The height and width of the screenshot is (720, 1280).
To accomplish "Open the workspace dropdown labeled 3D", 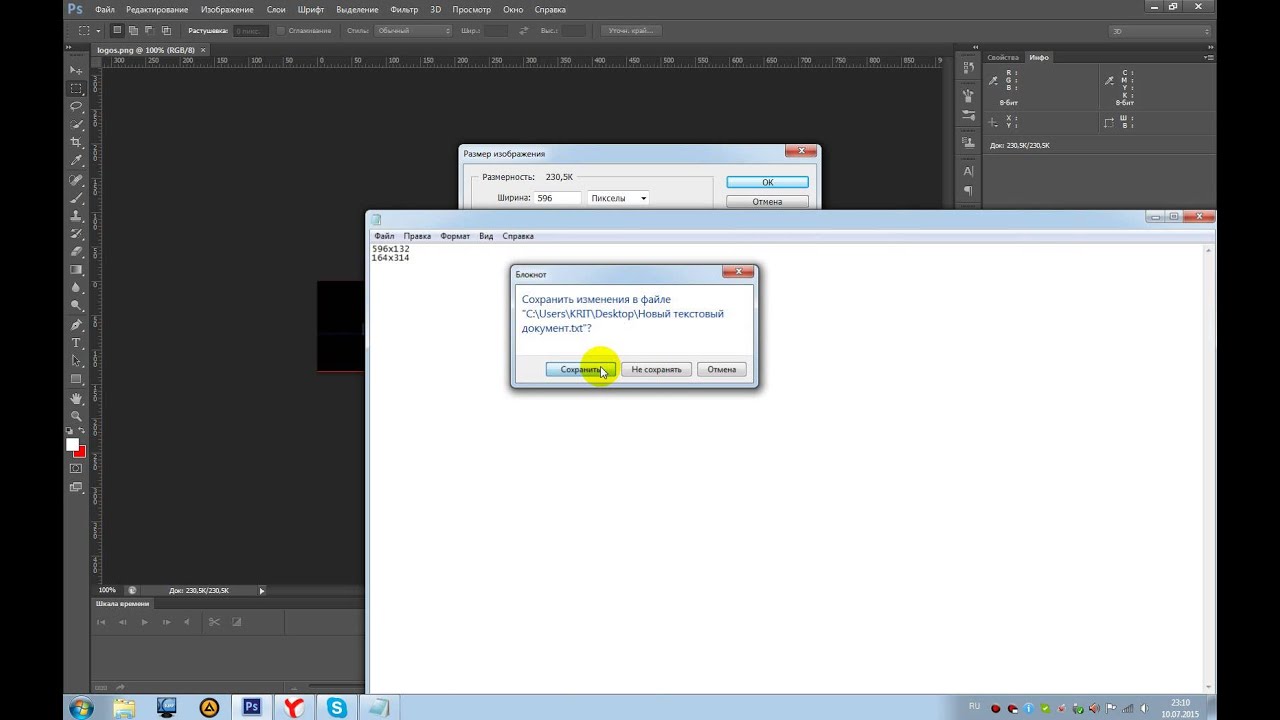I will [1161, 31].
